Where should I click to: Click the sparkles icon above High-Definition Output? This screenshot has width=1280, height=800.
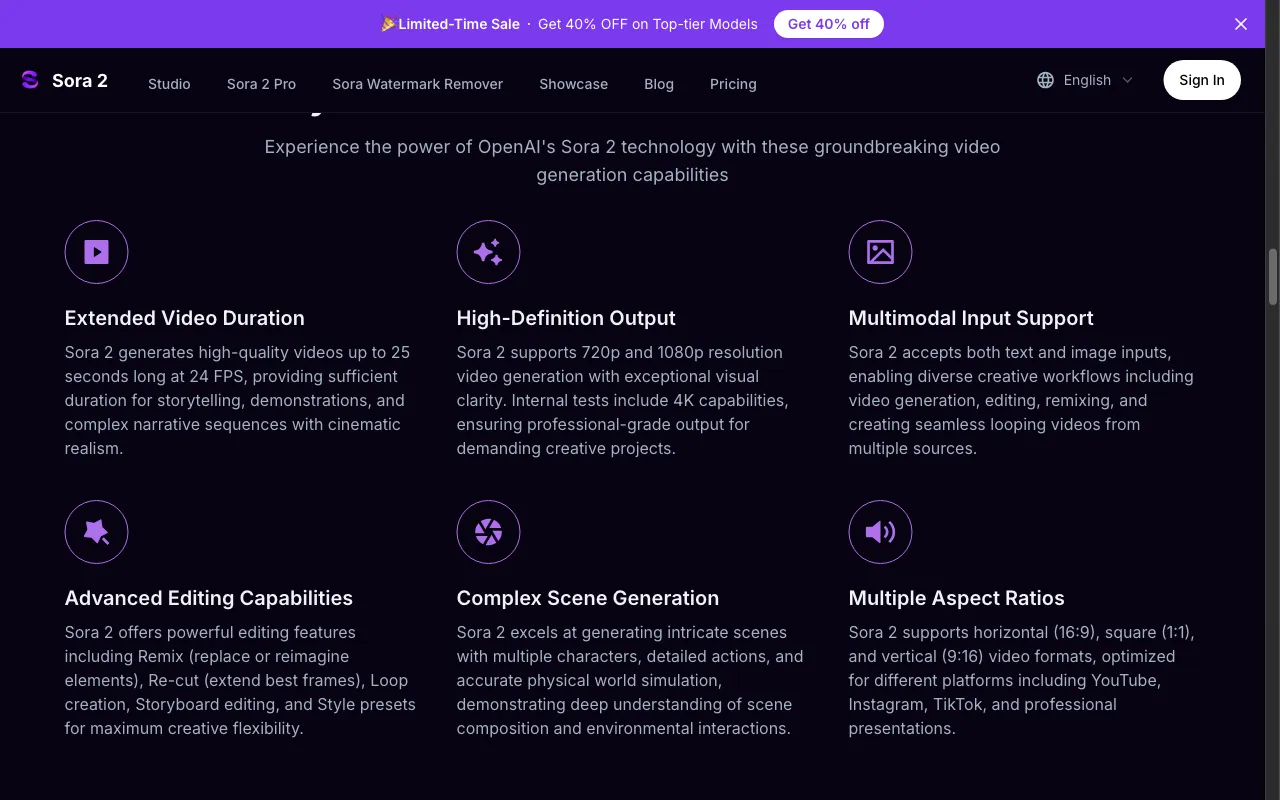tap(488, 252)
